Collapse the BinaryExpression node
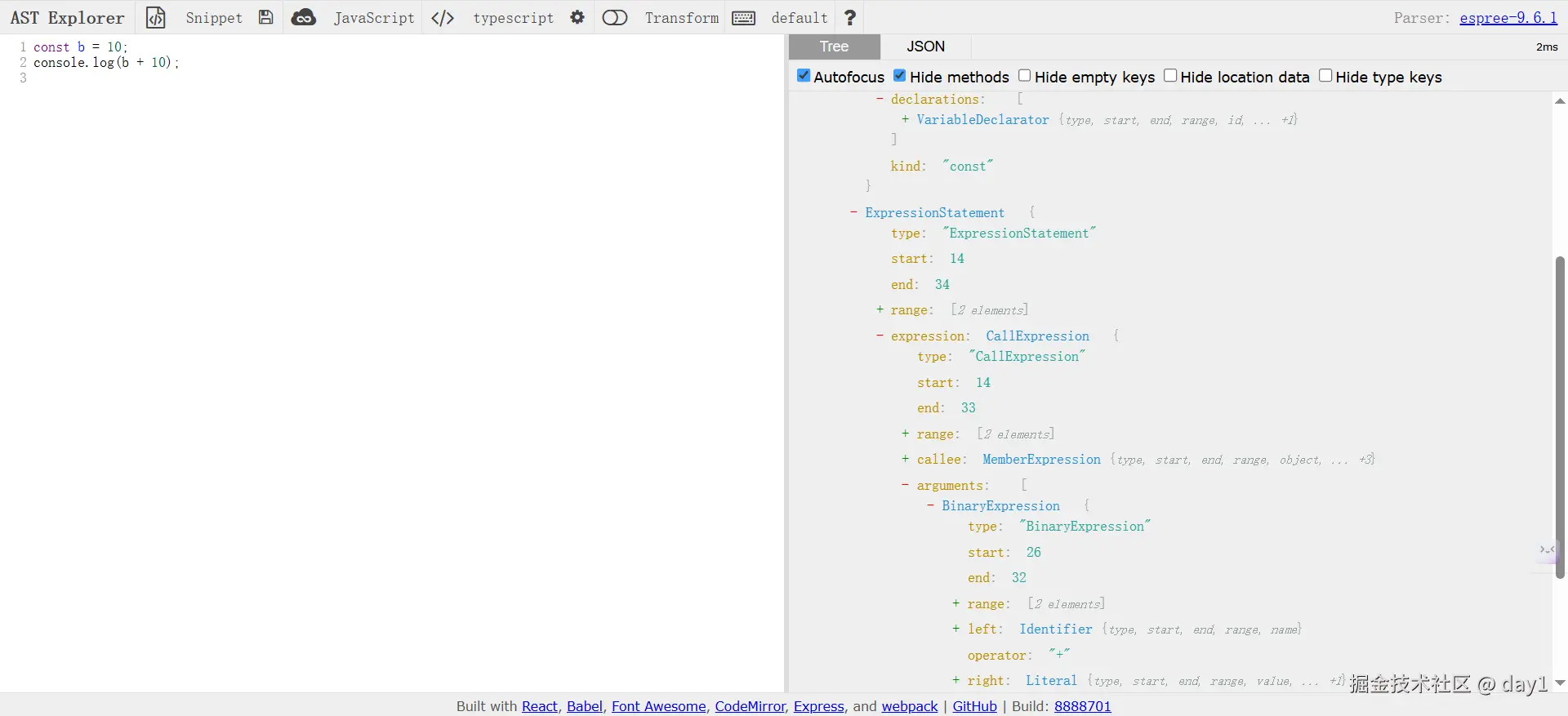Viewport: 1568px width, 716px height. click(930, 505)
